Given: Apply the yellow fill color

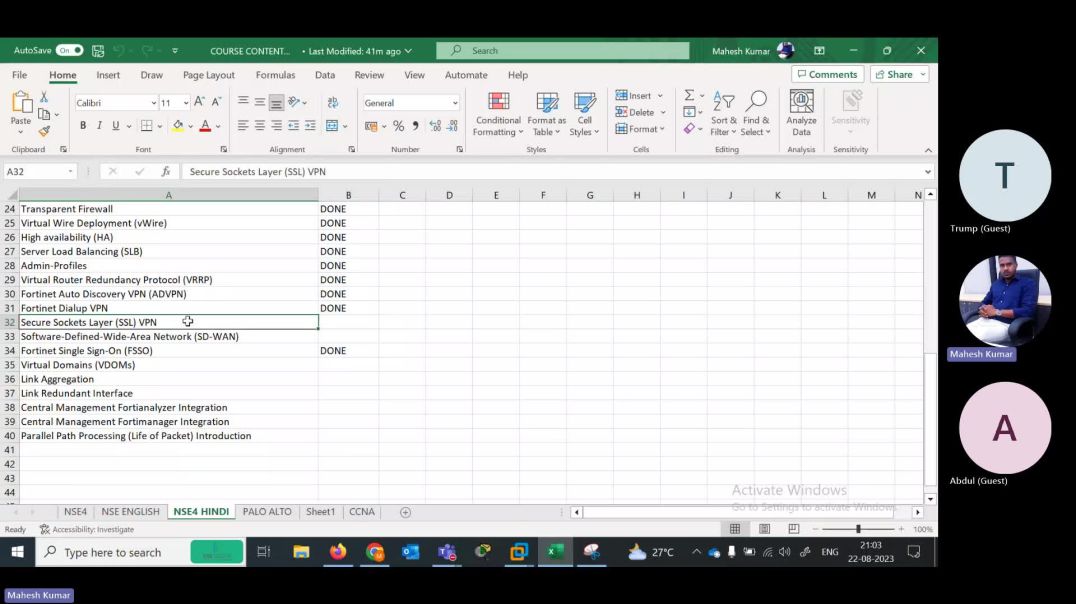Looking at the screenshot, I should click(x=178, y=126).
